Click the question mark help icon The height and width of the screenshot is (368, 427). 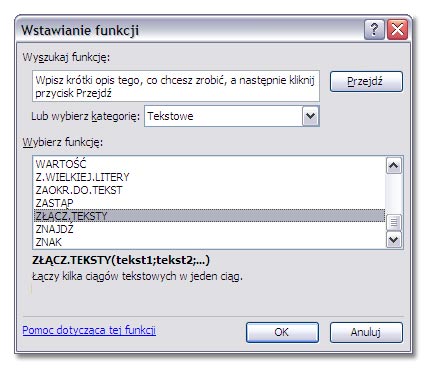[x=374, y=30]
